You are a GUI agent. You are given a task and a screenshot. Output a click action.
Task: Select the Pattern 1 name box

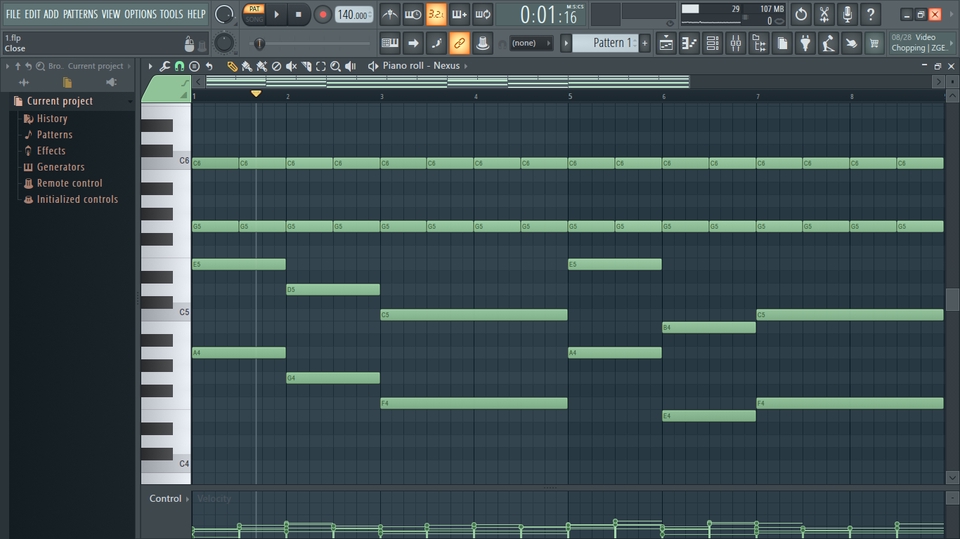pos(605,43)
